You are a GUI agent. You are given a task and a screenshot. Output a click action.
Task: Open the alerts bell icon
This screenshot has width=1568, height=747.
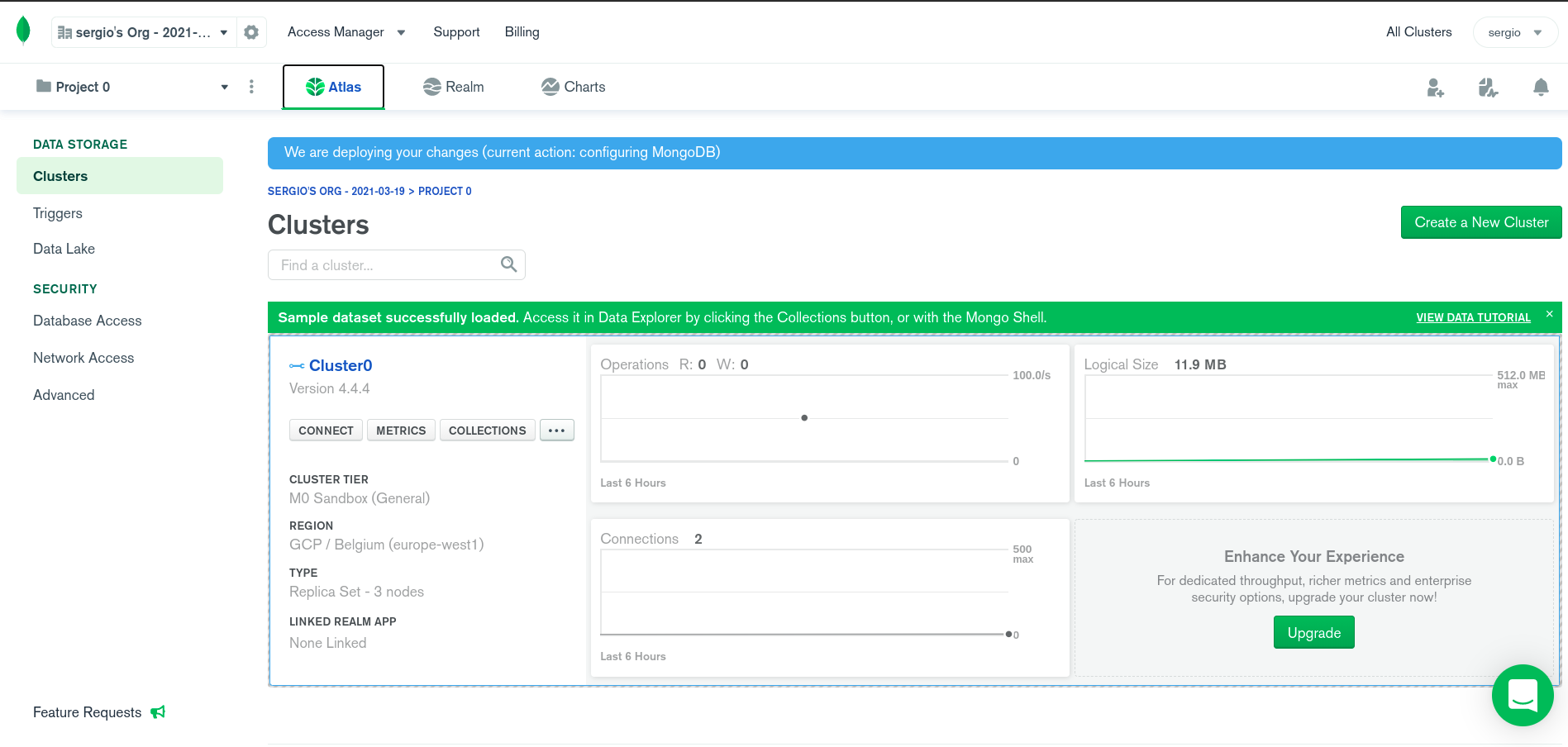1541,88
